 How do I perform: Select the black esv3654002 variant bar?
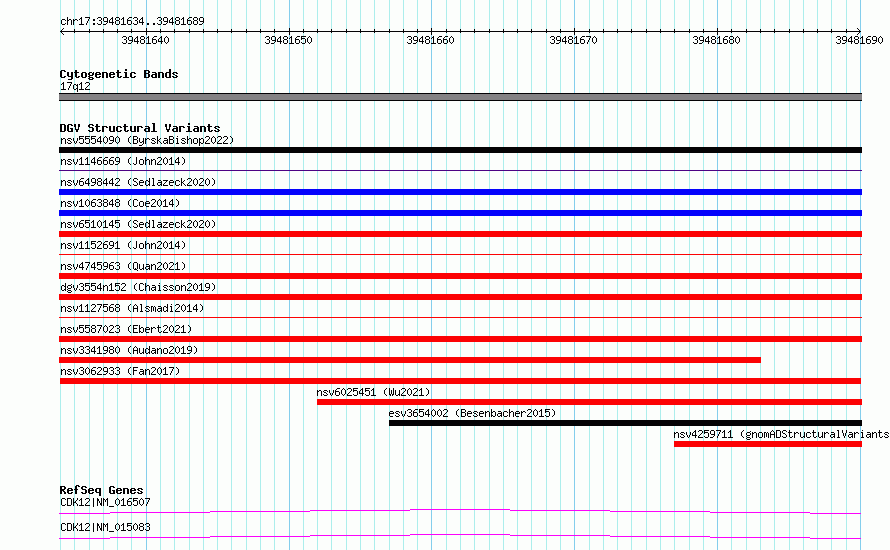pos(625,423)
